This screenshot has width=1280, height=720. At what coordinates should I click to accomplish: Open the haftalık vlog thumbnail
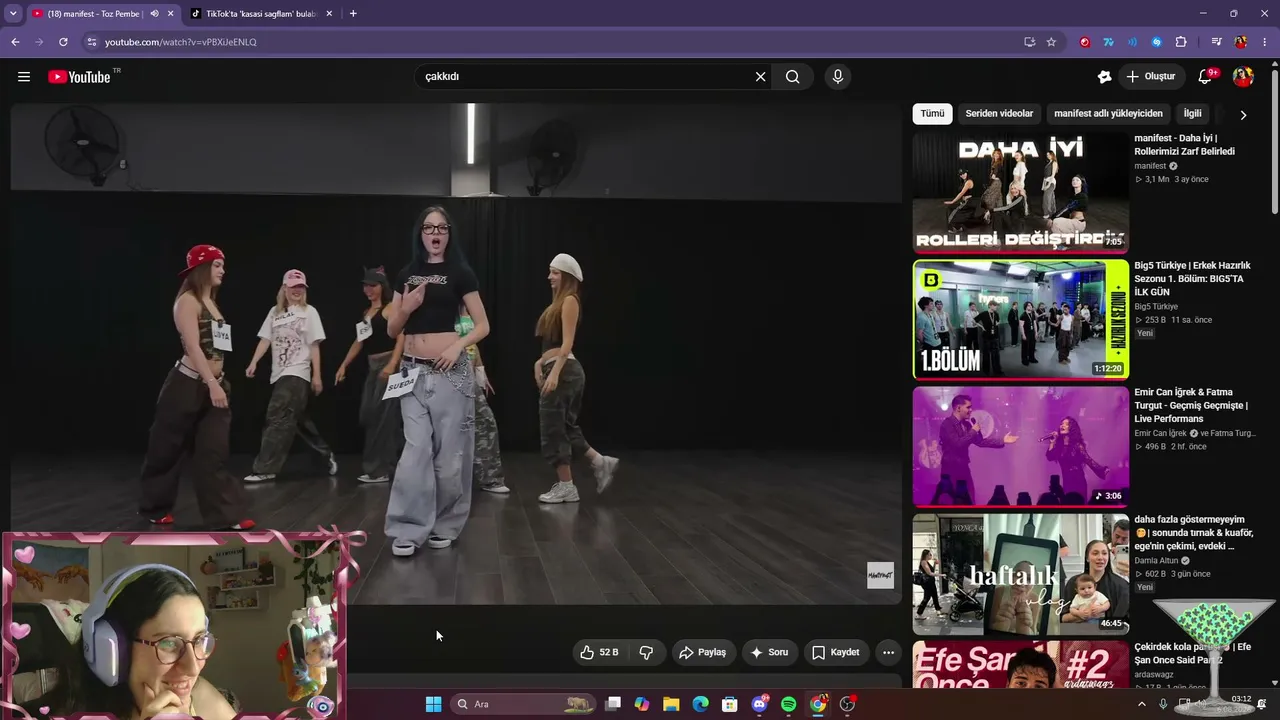[x=1021, y=574]
